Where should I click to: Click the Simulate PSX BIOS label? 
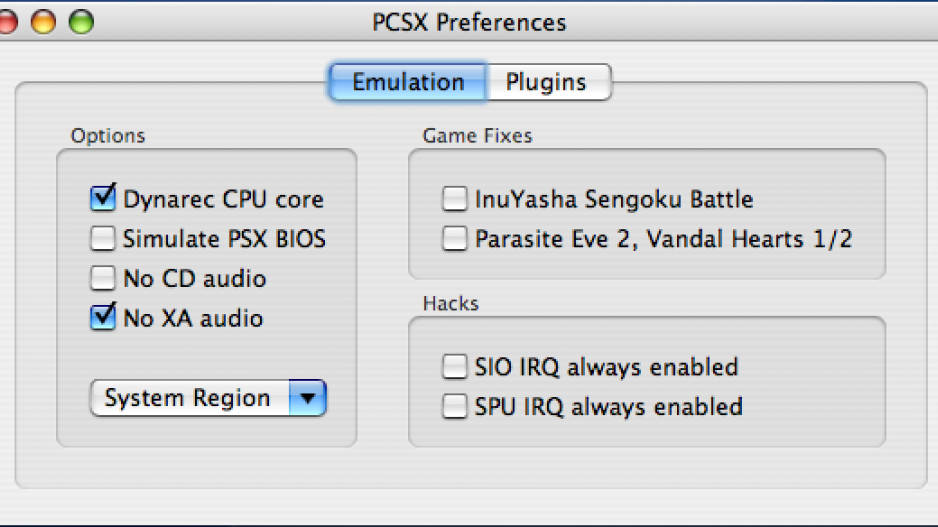tap(224, 239)
